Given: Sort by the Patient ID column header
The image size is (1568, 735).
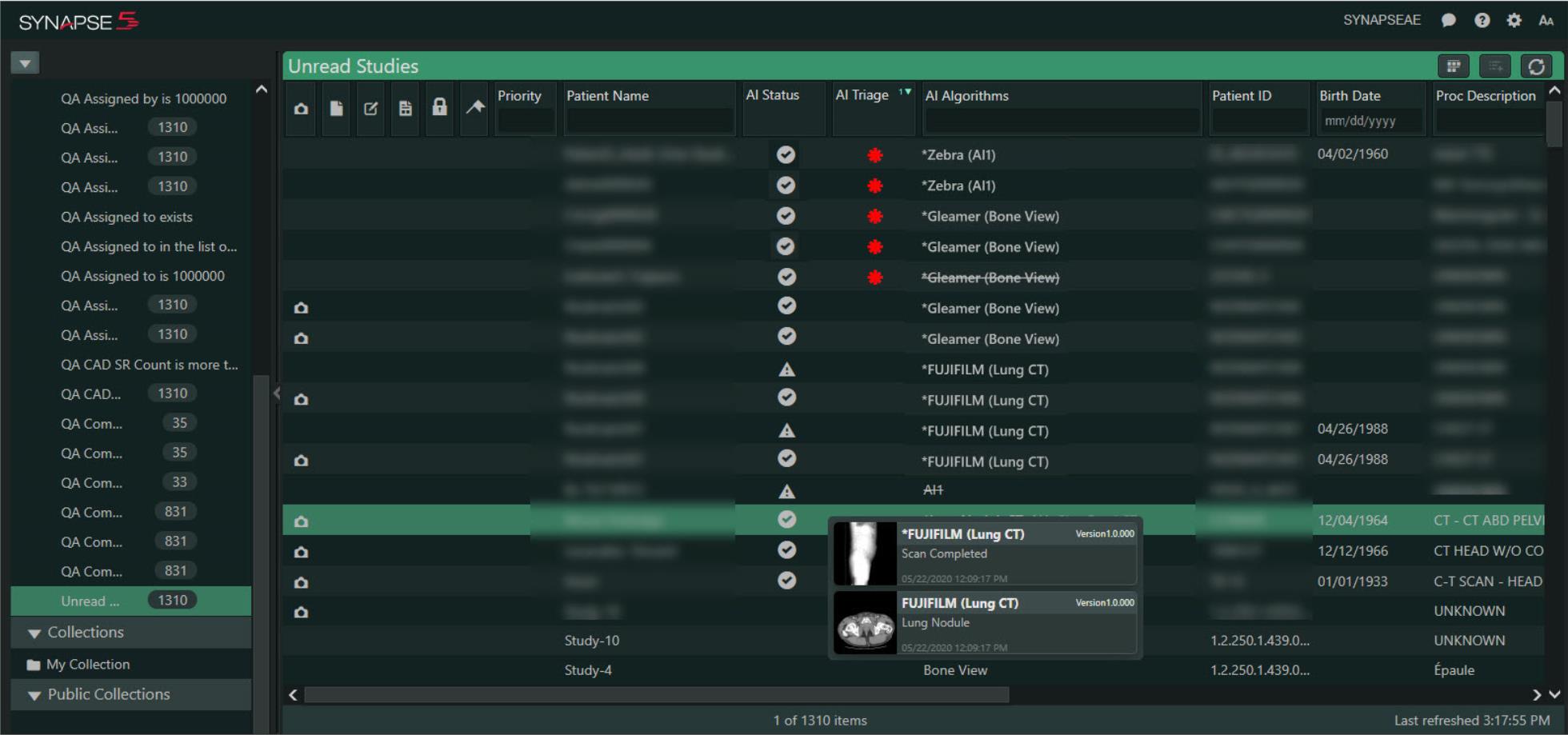Looking at the screenshot, I should (1241, 96).
